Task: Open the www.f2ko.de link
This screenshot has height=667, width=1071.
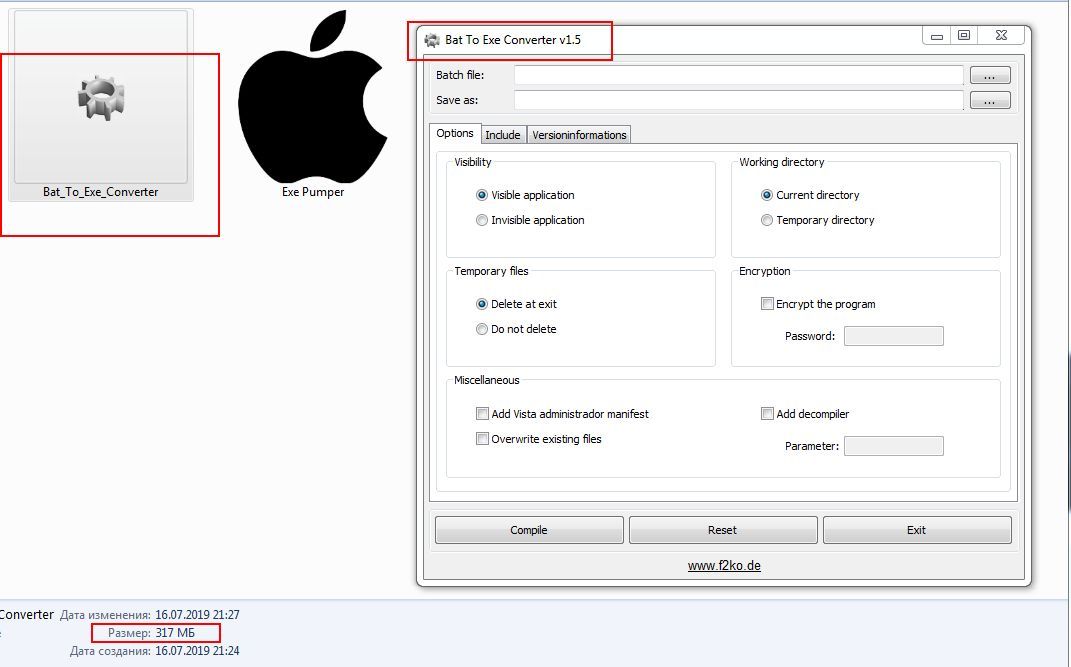Action: point(724,566)
